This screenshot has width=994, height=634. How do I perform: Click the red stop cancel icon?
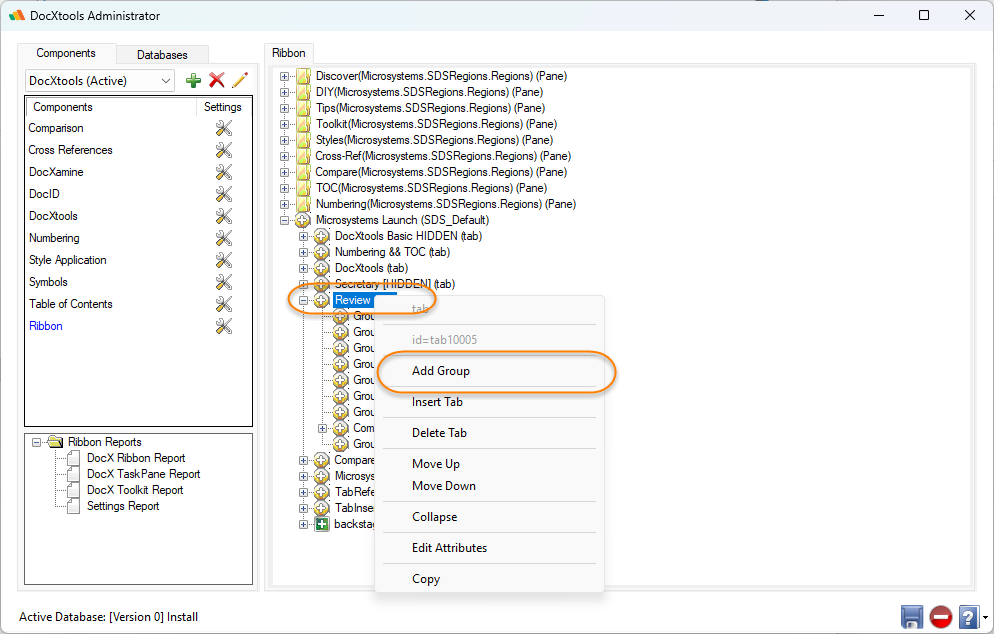coord(941,617)
